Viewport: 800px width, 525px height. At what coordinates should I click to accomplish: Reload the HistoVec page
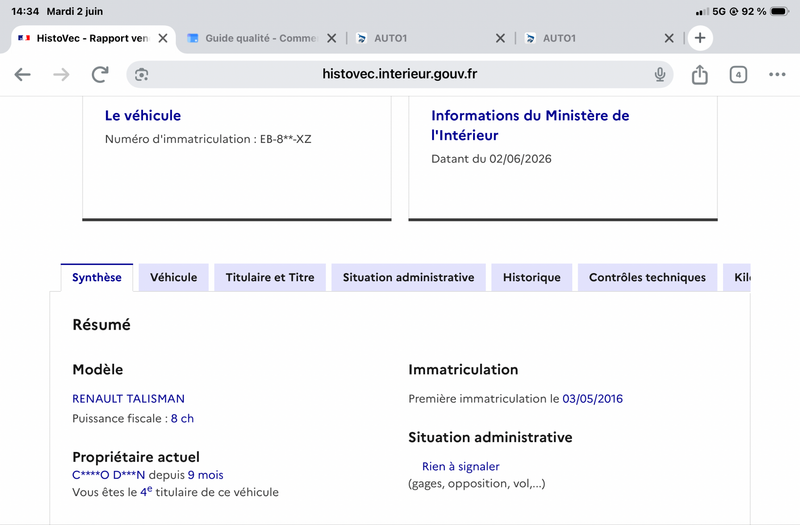click(100, 74)
